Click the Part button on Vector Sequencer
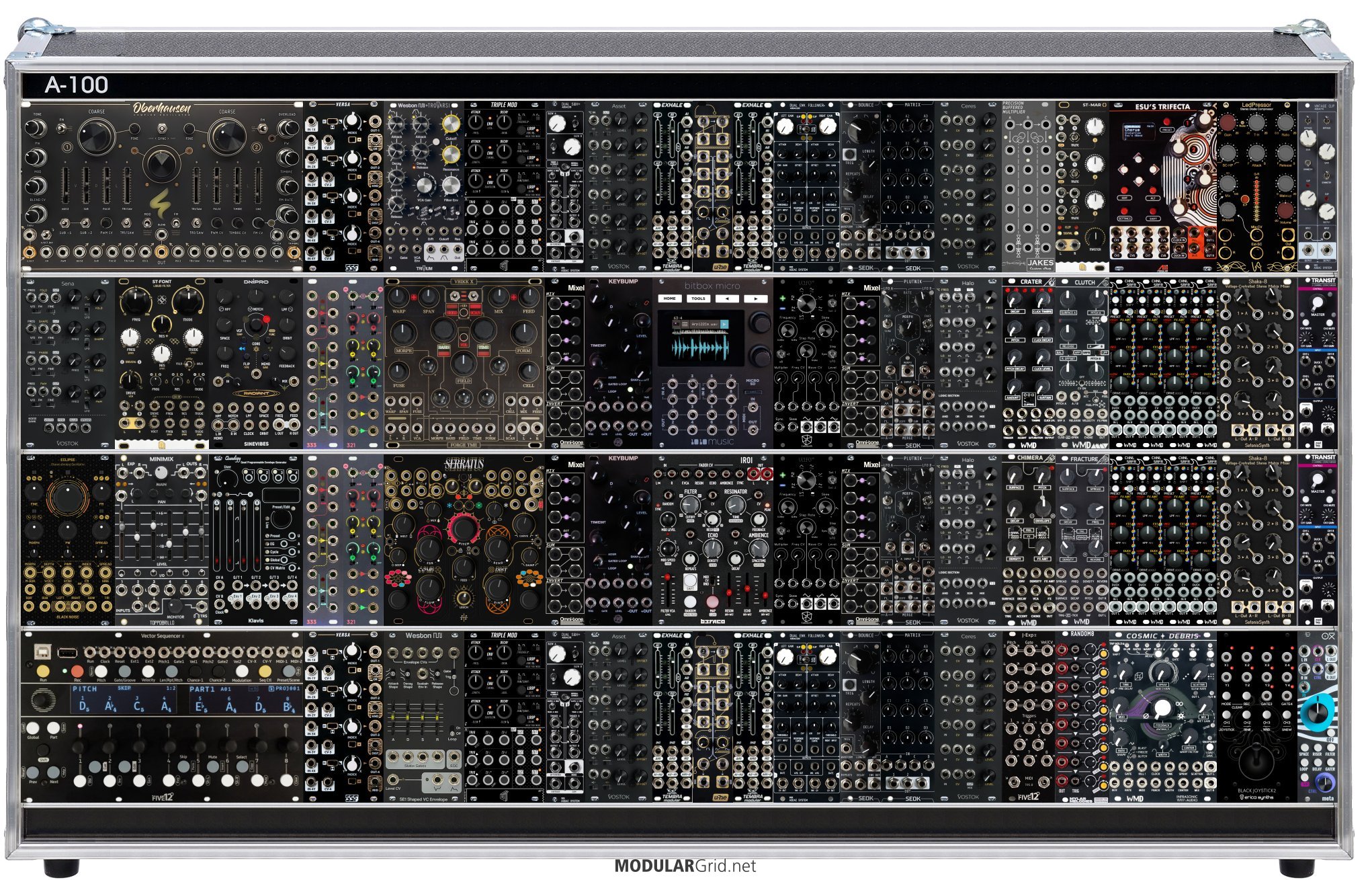 pos(53,728)
